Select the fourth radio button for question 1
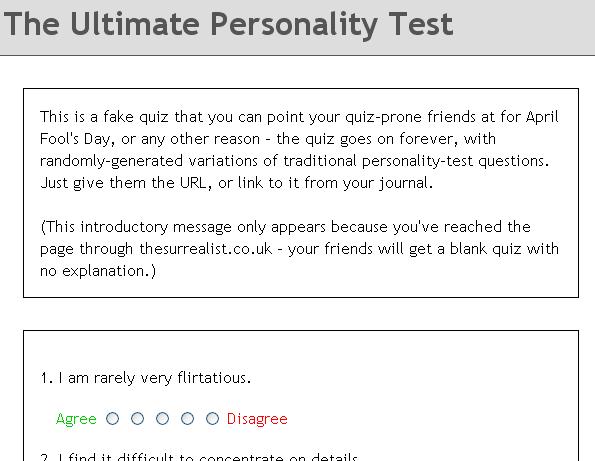This screenshot has width=595, height=461. click(187, 419)
